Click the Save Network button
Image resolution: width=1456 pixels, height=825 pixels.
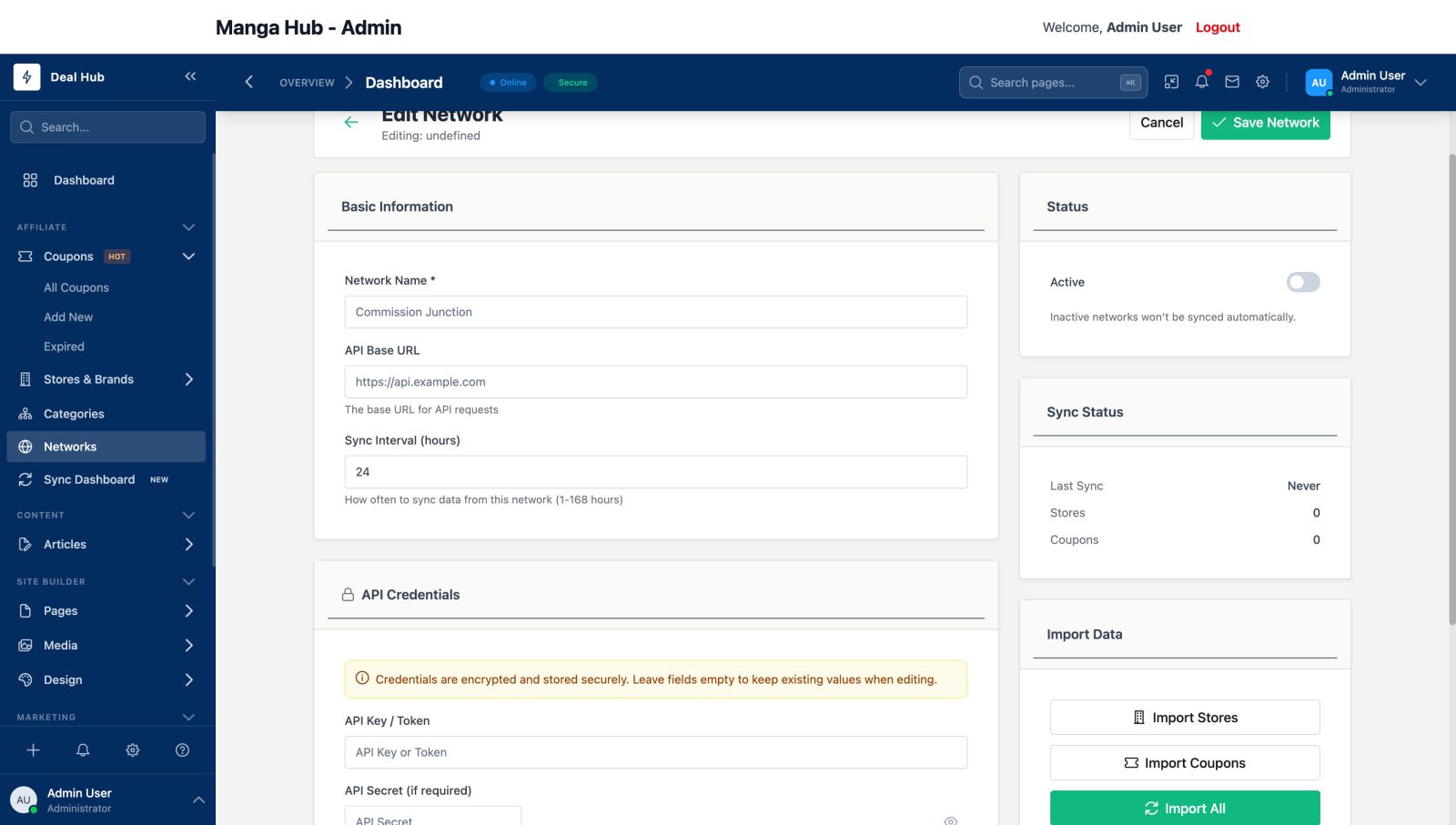click(1265, 123)
